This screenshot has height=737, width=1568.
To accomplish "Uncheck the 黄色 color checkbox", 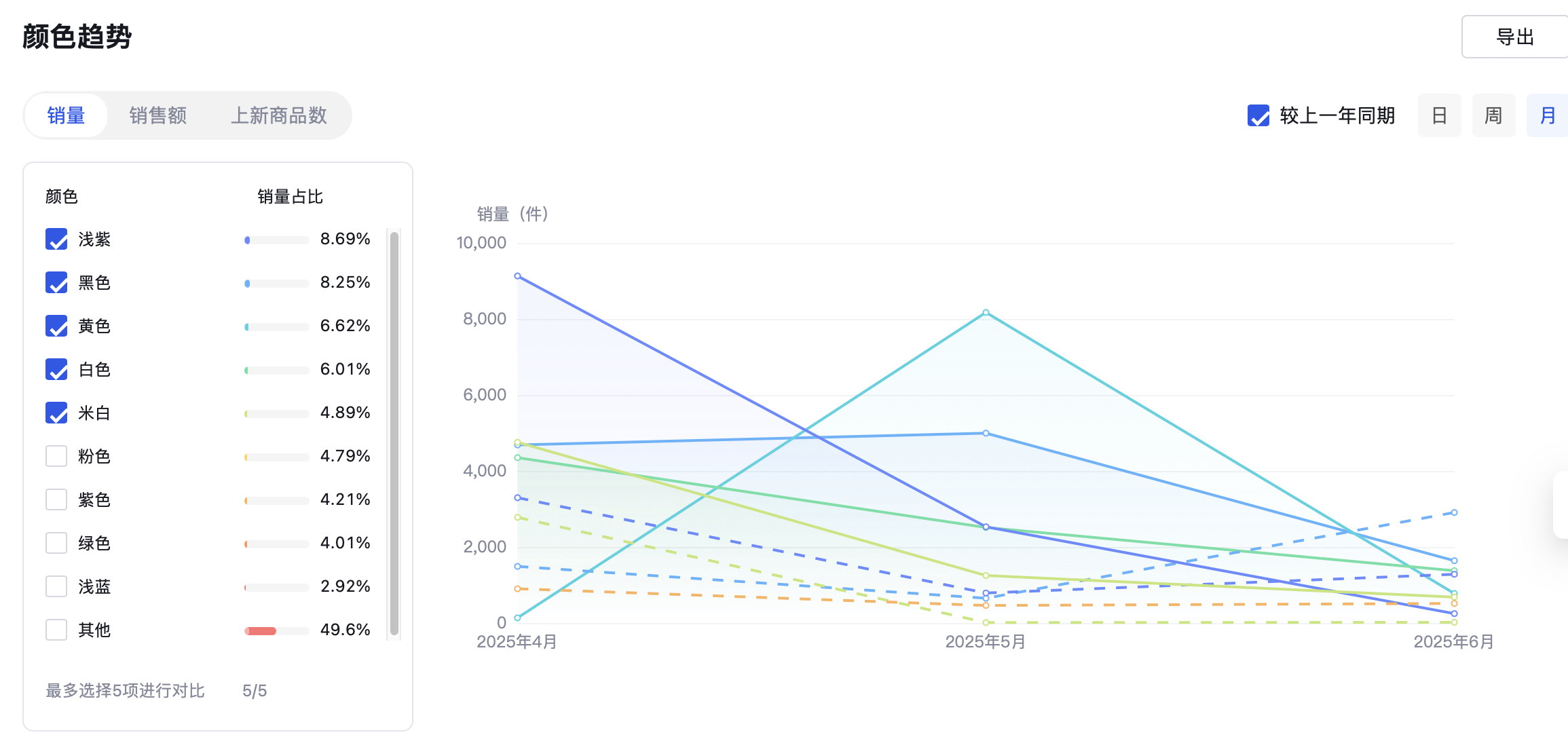I will coord(56,326).
